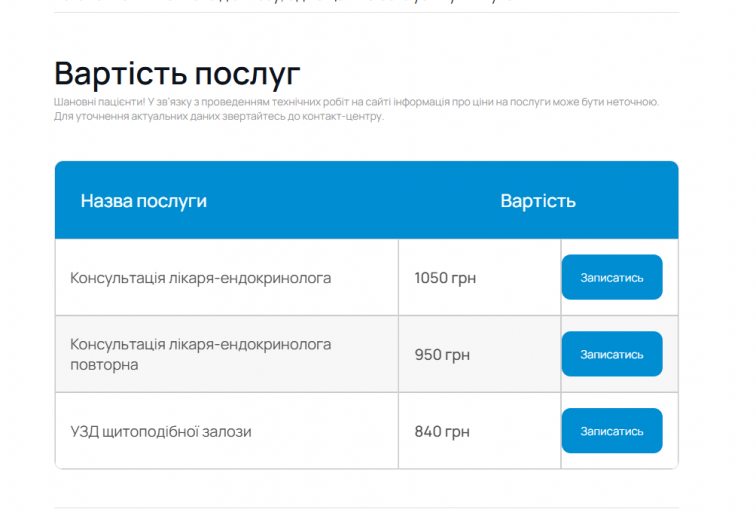Click the 'Вартість' column header

pos(538,201)
